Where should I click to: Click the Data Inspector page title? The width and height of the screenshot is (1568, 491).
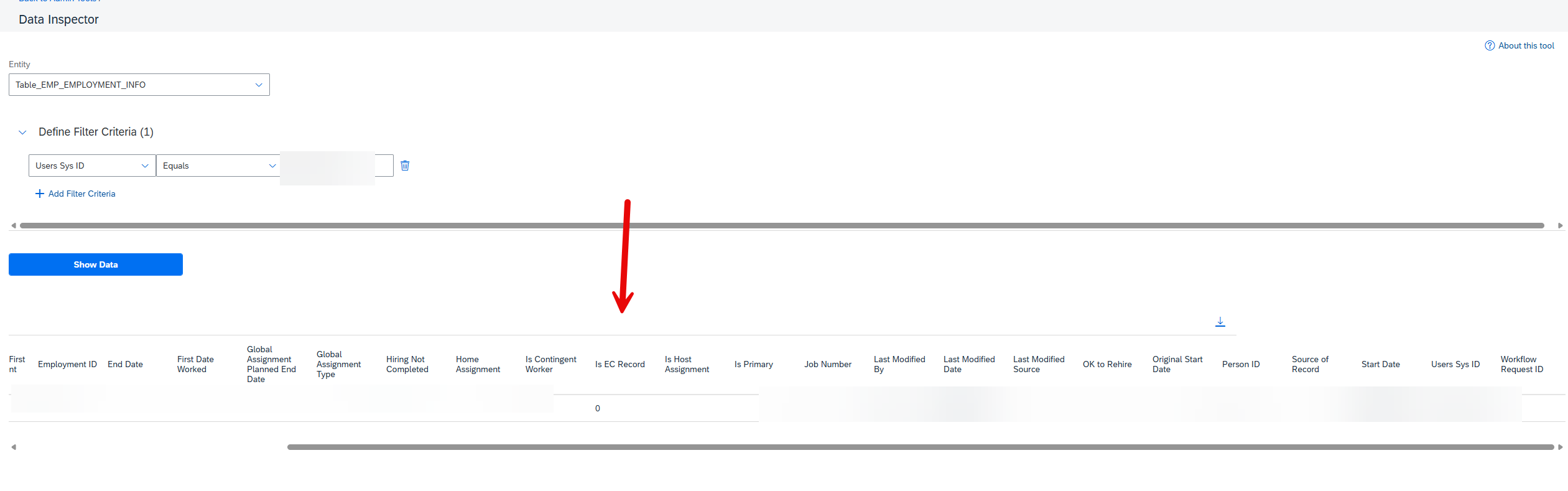(x=58, y=19)
